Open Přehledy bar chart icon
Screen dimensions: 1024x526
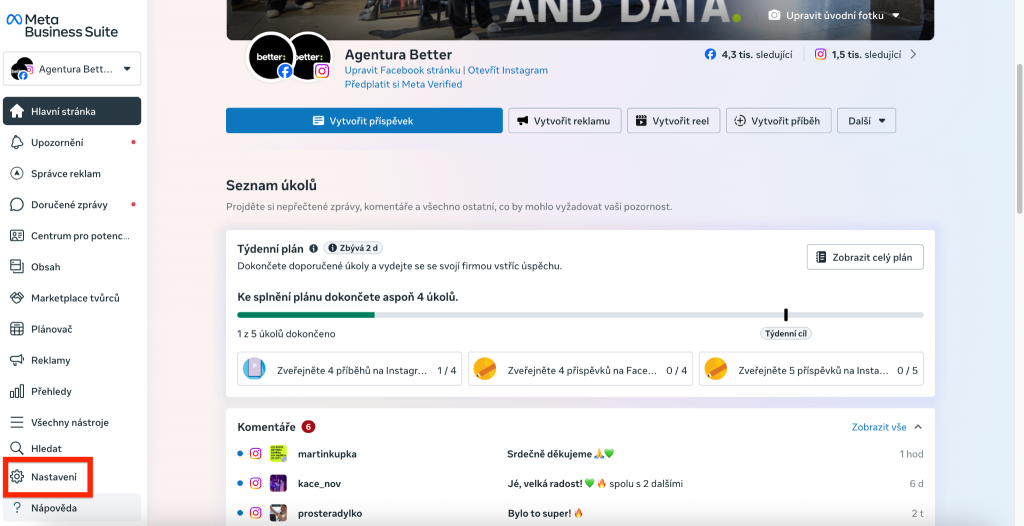pos(17,391)
